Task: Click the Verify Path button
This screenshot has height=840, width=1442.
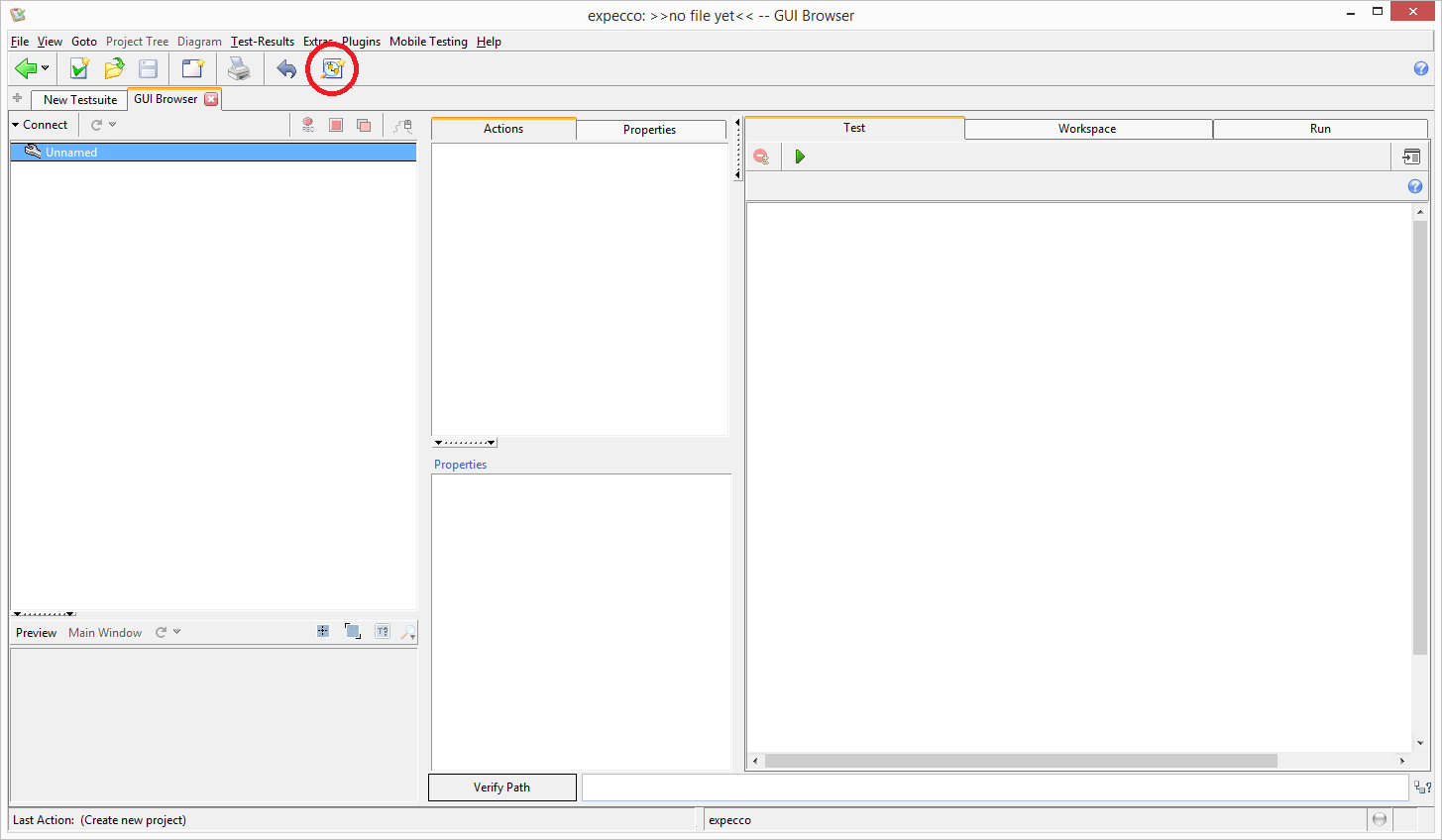Action: [x=501, y=787]
